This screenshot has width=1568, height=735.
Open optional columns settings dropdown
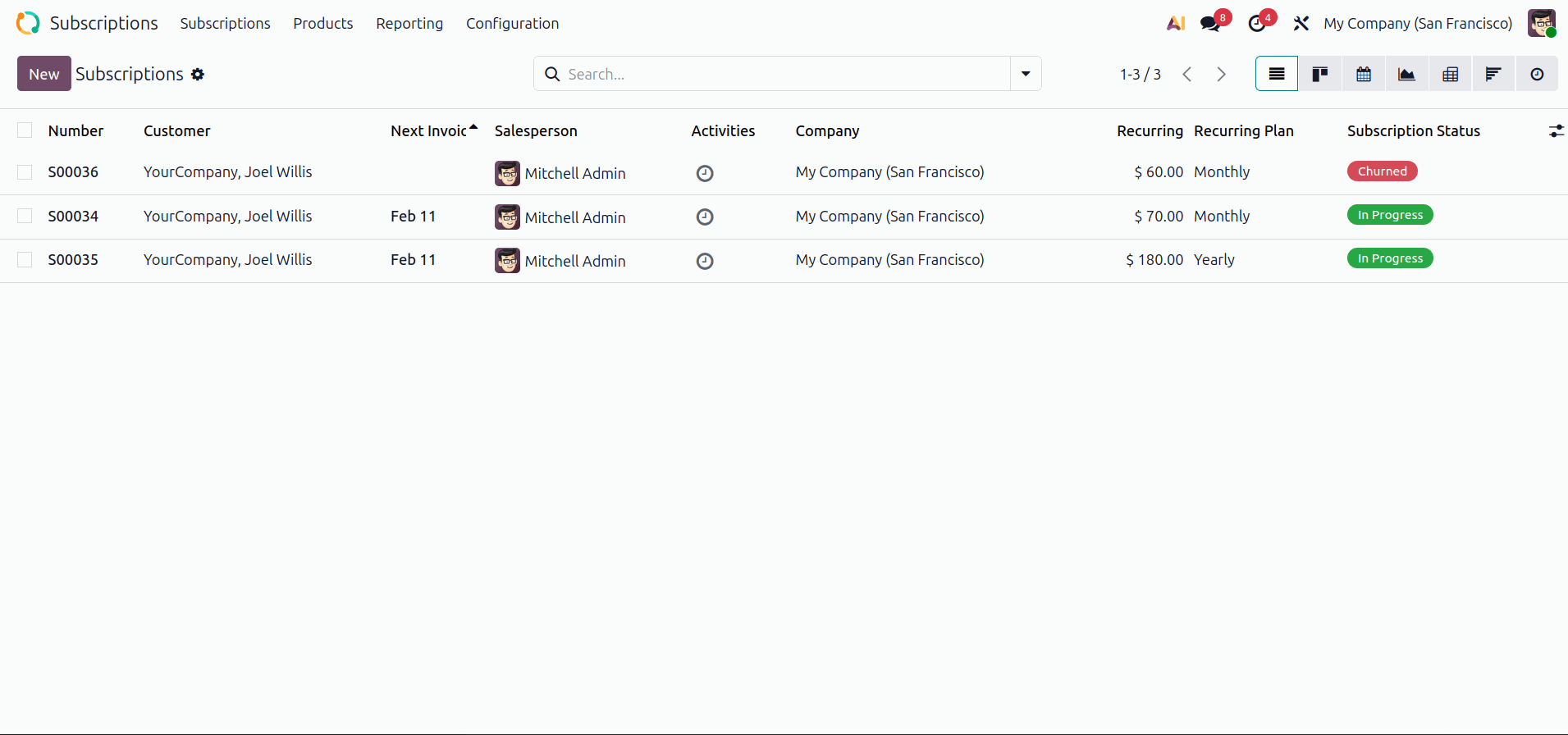pos(1556,130)
